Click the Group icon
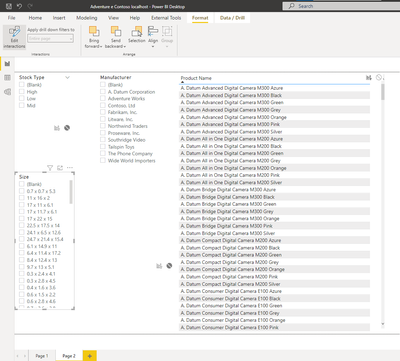The image size is (400, 361). 167,31
